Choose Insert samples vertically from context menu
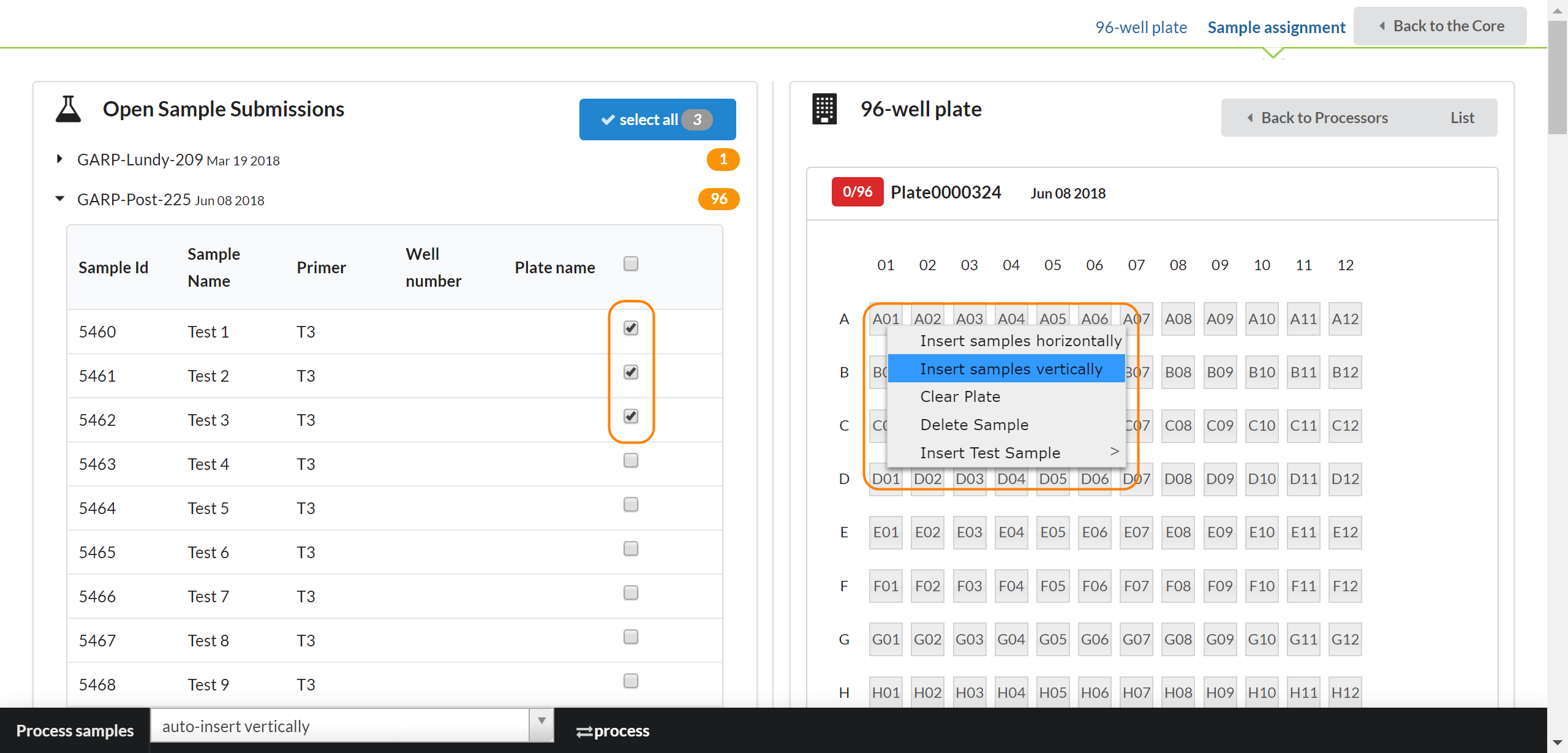Viewport: 1568px width, 753px height. point(1011,369)
